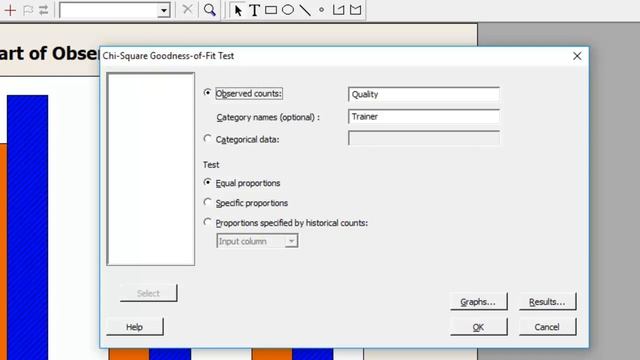This screenshot has width=640, height=360.
Task: Open the Results options dialog
Action: 547,302
